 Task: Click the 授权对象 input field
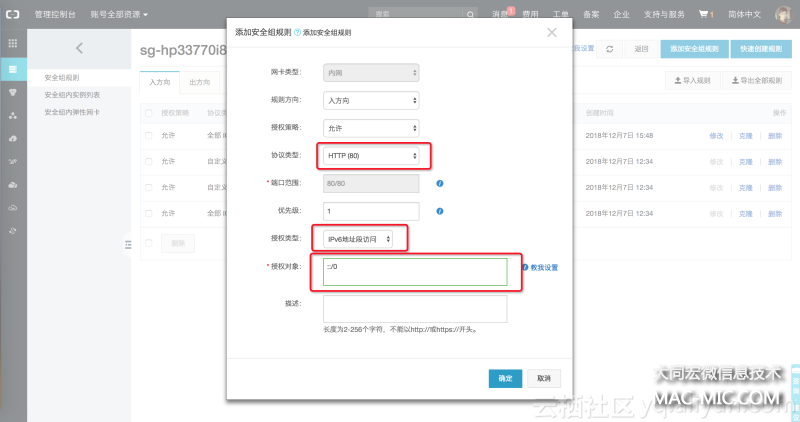pos(414,272)
